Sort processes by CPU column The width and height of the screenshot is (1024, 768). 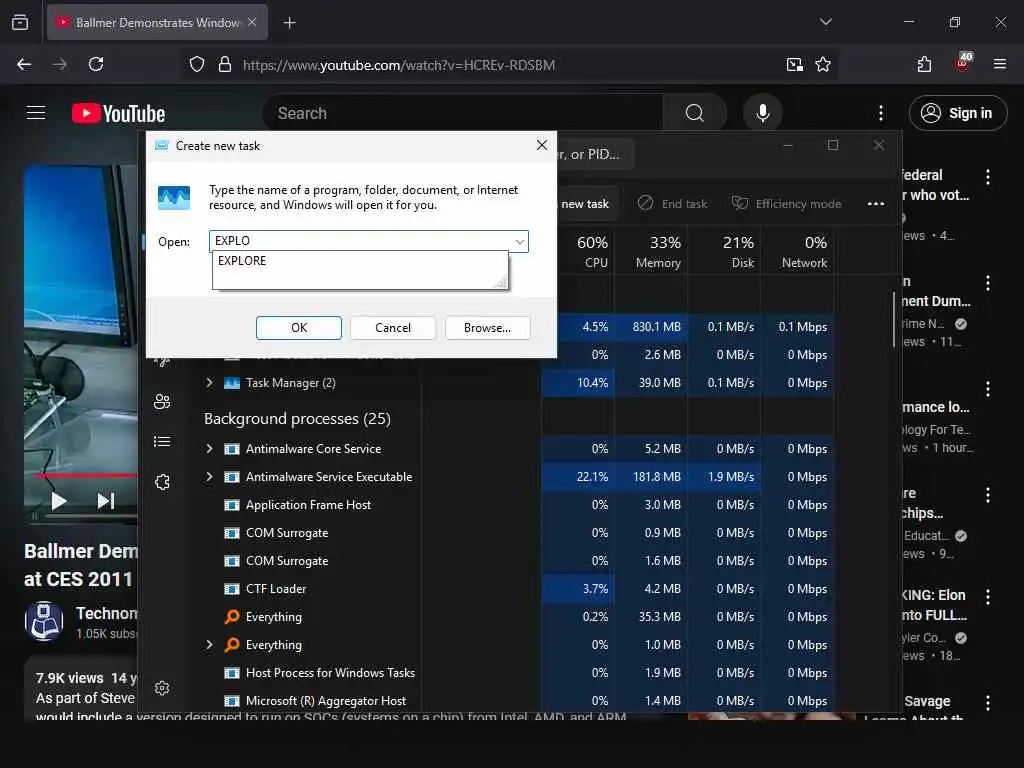(592, 252)
